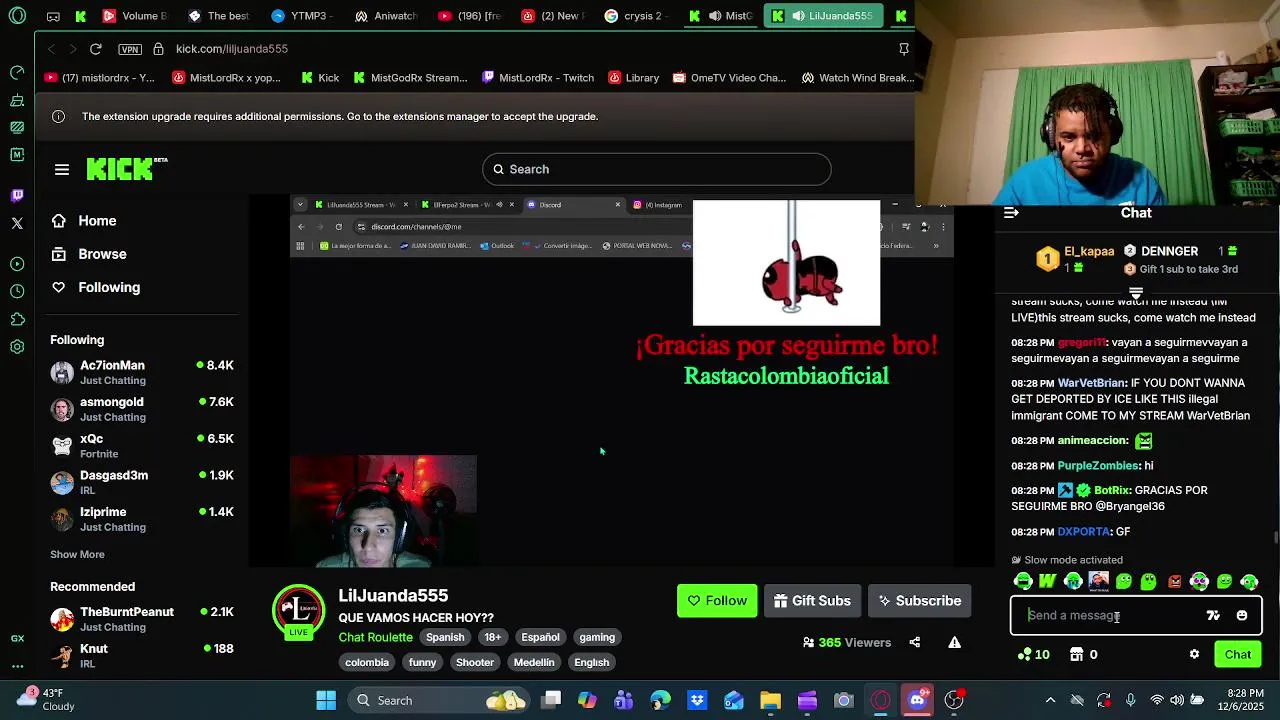1280x720 pixels.
Task: Open MistLordRx - Twitch bookmark
Action: tap(537, 78)
